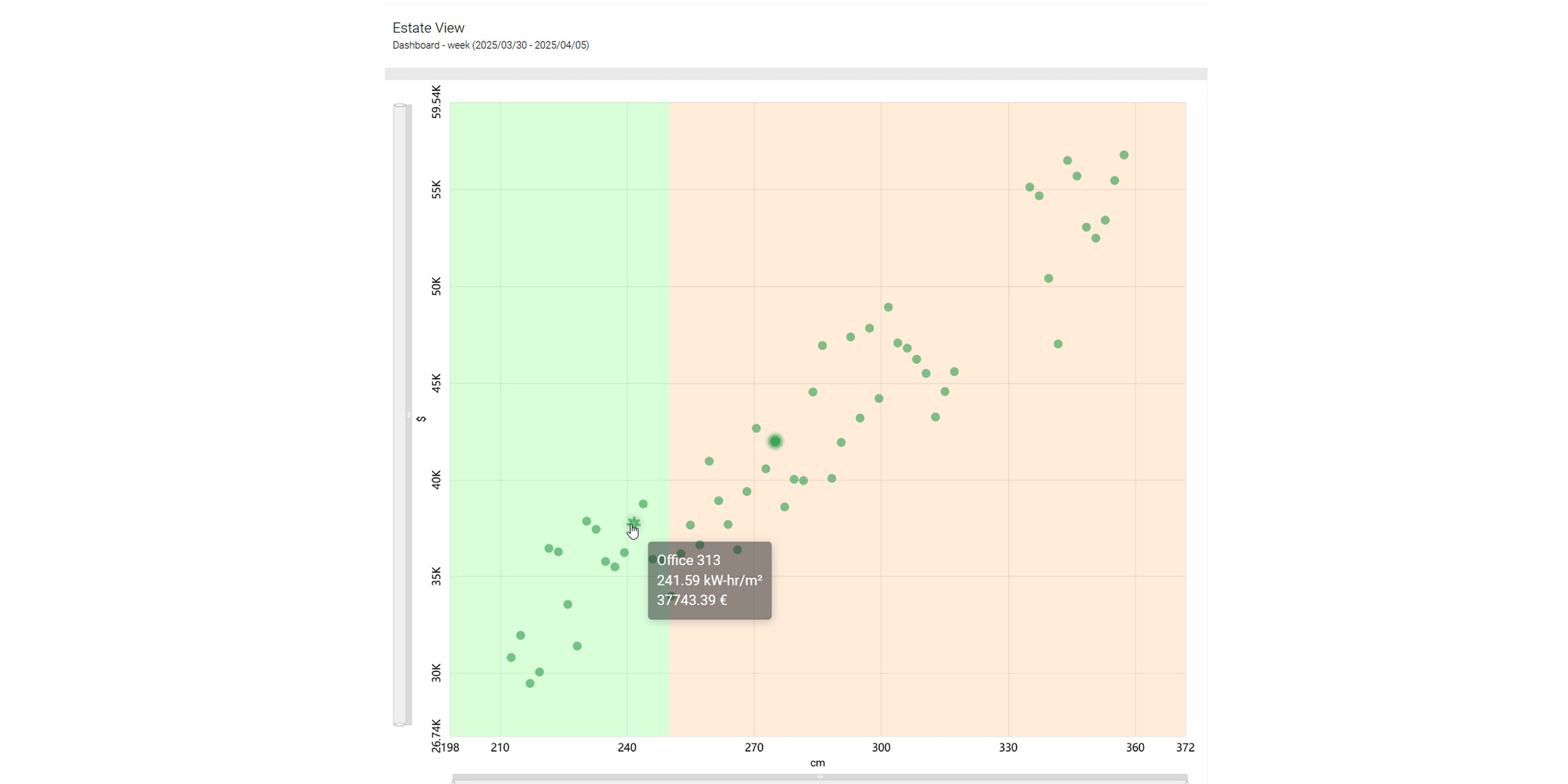Click the Estate View title
Screen dimensions: 1568x784
(428, 28)
